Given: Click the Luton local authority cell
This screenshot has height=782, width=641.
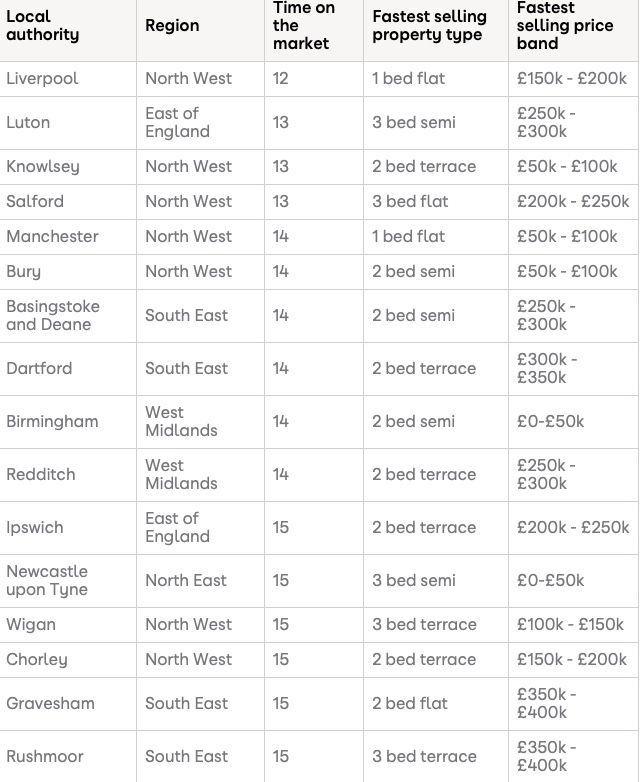Looking at the screenshot, I should click(x=28, y=123).
